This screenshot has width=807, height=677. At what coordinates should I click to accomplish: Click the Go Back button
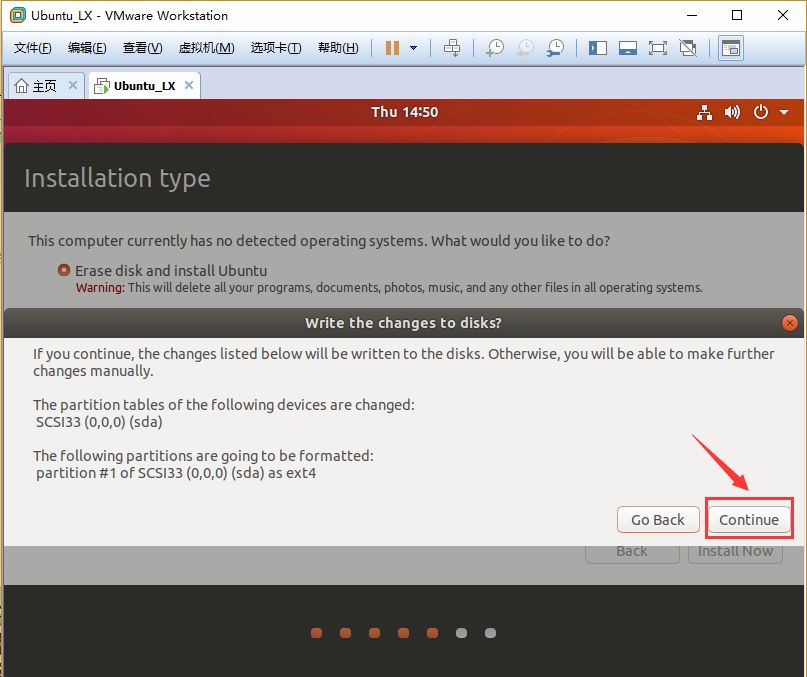pos(658,519)
